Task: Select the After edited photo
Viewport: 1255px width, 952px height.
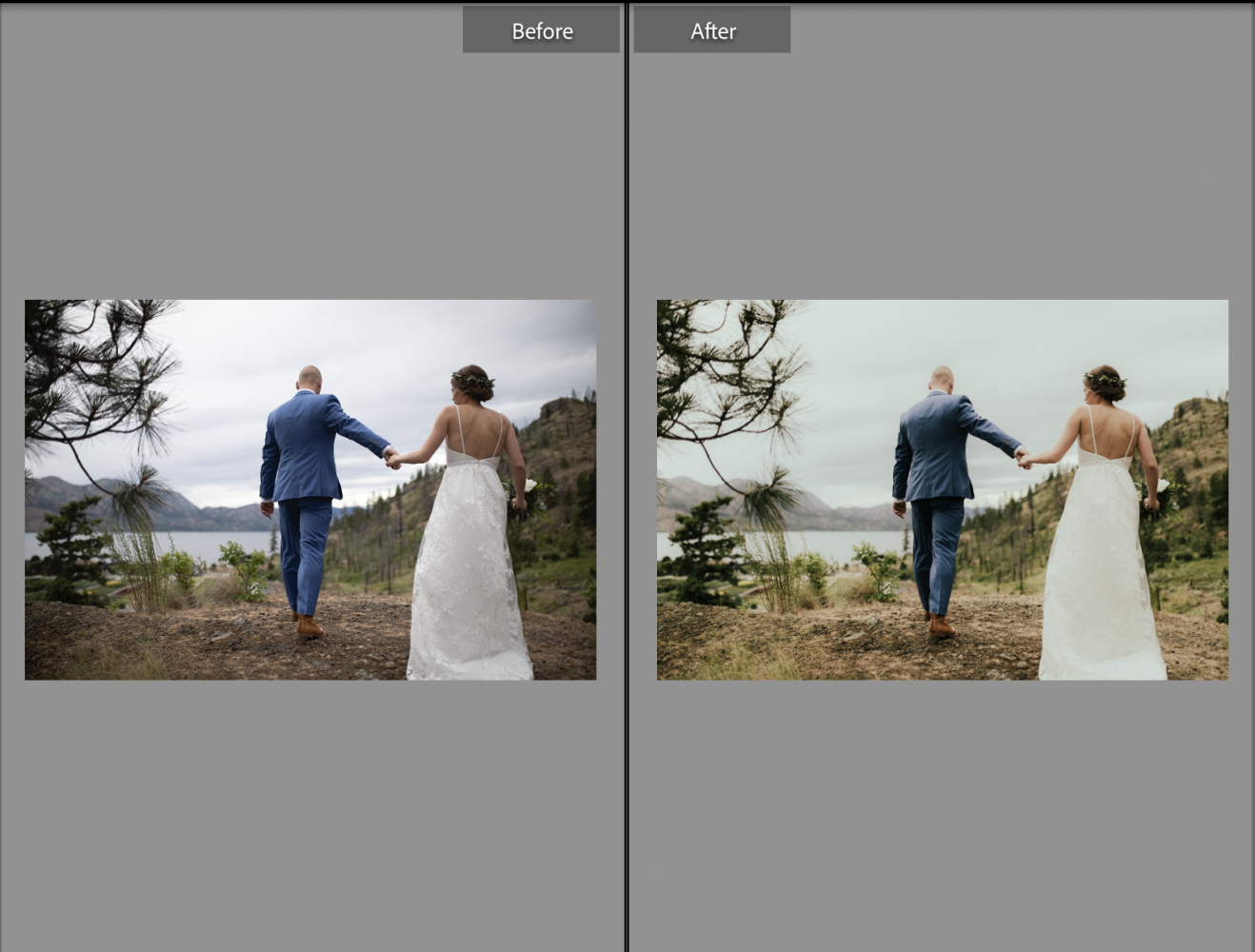Action: pos(943,490)
